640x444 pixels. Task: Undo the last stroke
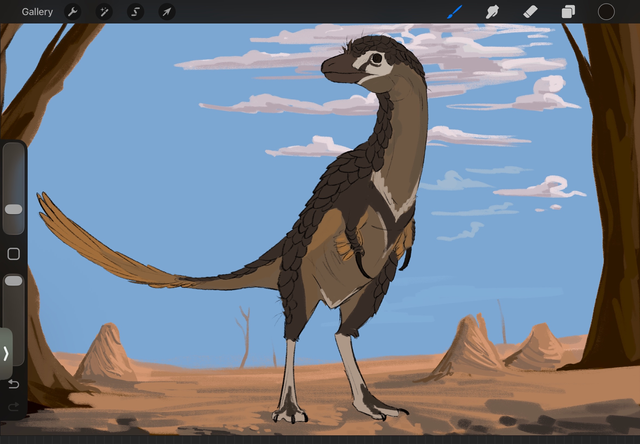tap(13, 384)
